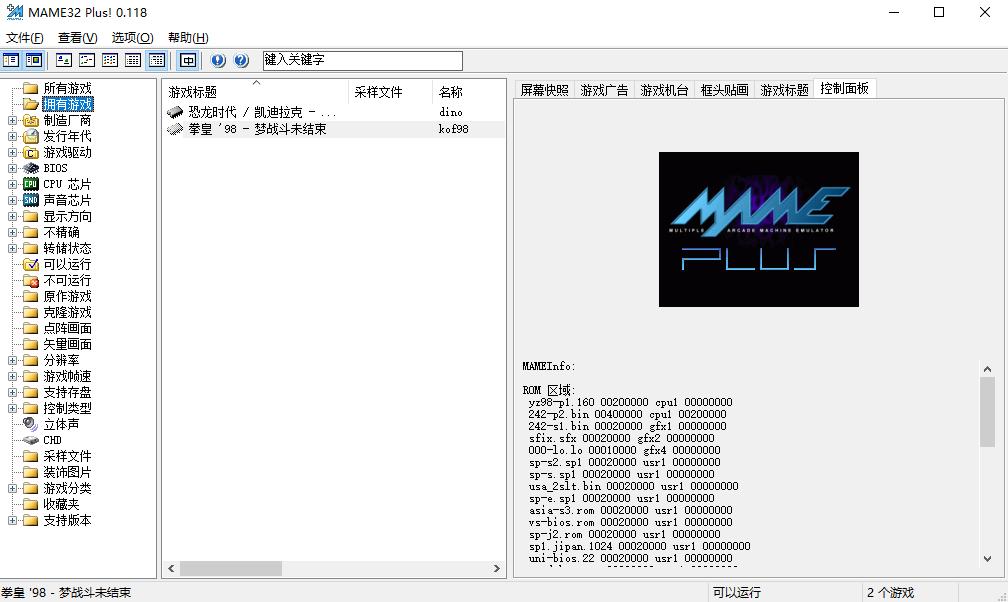Image resolution: width=1008 pixels, height=602 pixels.
Task: Switch to list view mode
Action: click(x=110, y=60)
